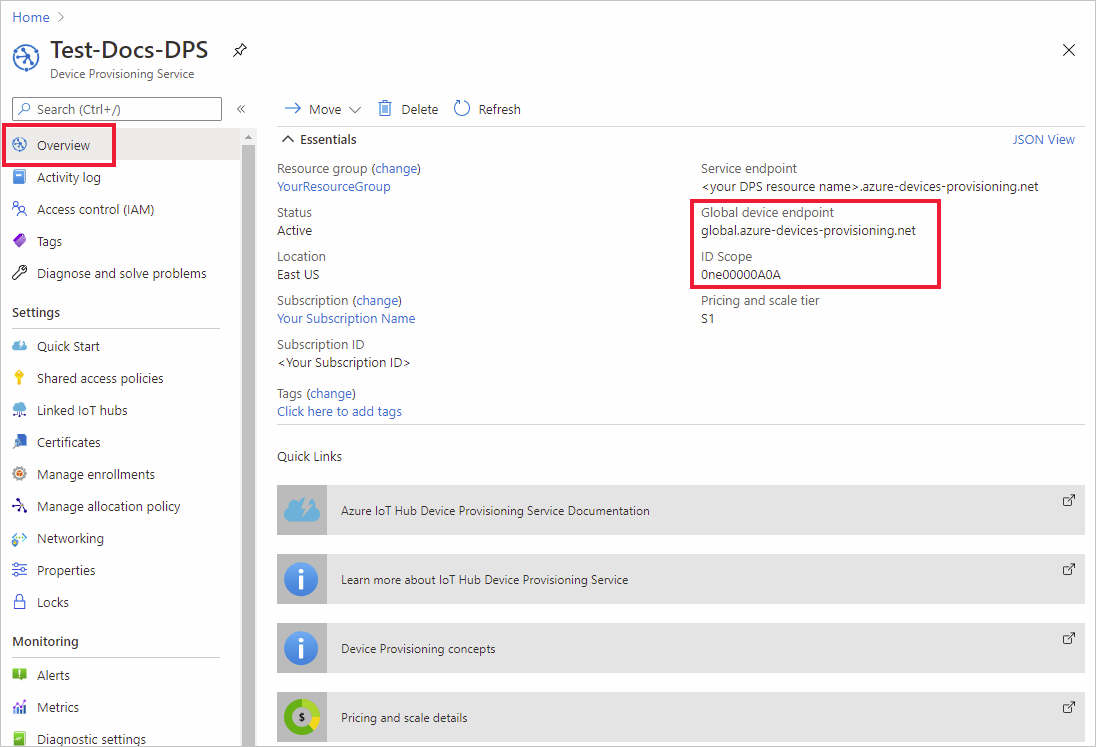This screenshot has height=747, width=1096.
Task: Click the Device Provisioning Service logo icon
Action: (26, 58)
